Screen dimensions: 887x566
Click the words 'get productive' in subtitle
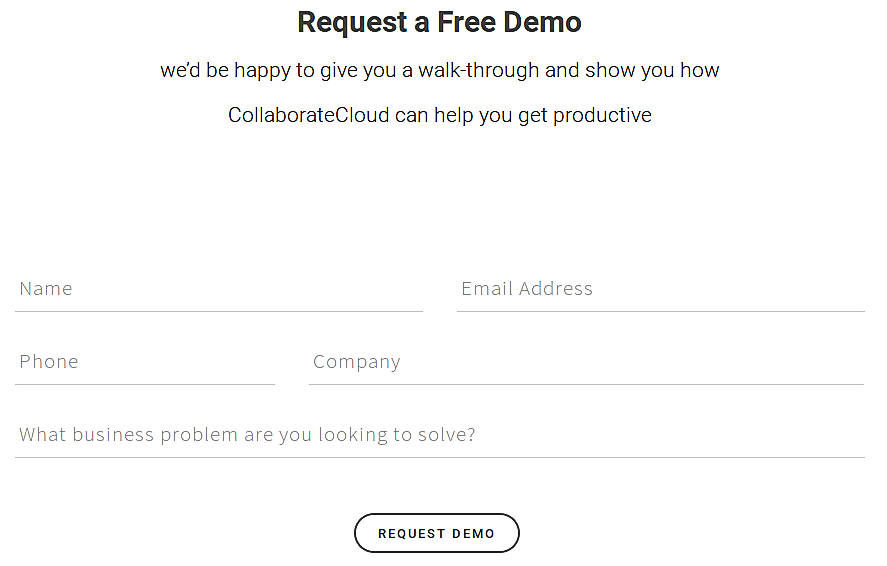585,115
